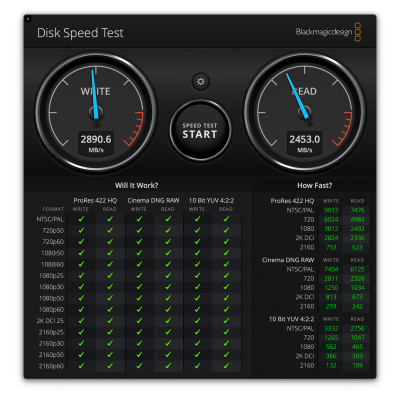This screenshot has height=400, width=400.
Task: Click 10 Bit YUV NTSC/PAL read value 2756
Action: click(x=357, y=329)
